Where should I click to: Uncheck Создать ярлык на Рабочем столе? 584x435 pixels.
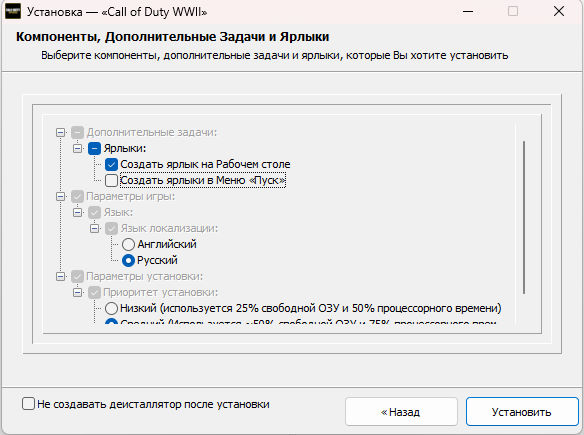click(x=111, y=165)
